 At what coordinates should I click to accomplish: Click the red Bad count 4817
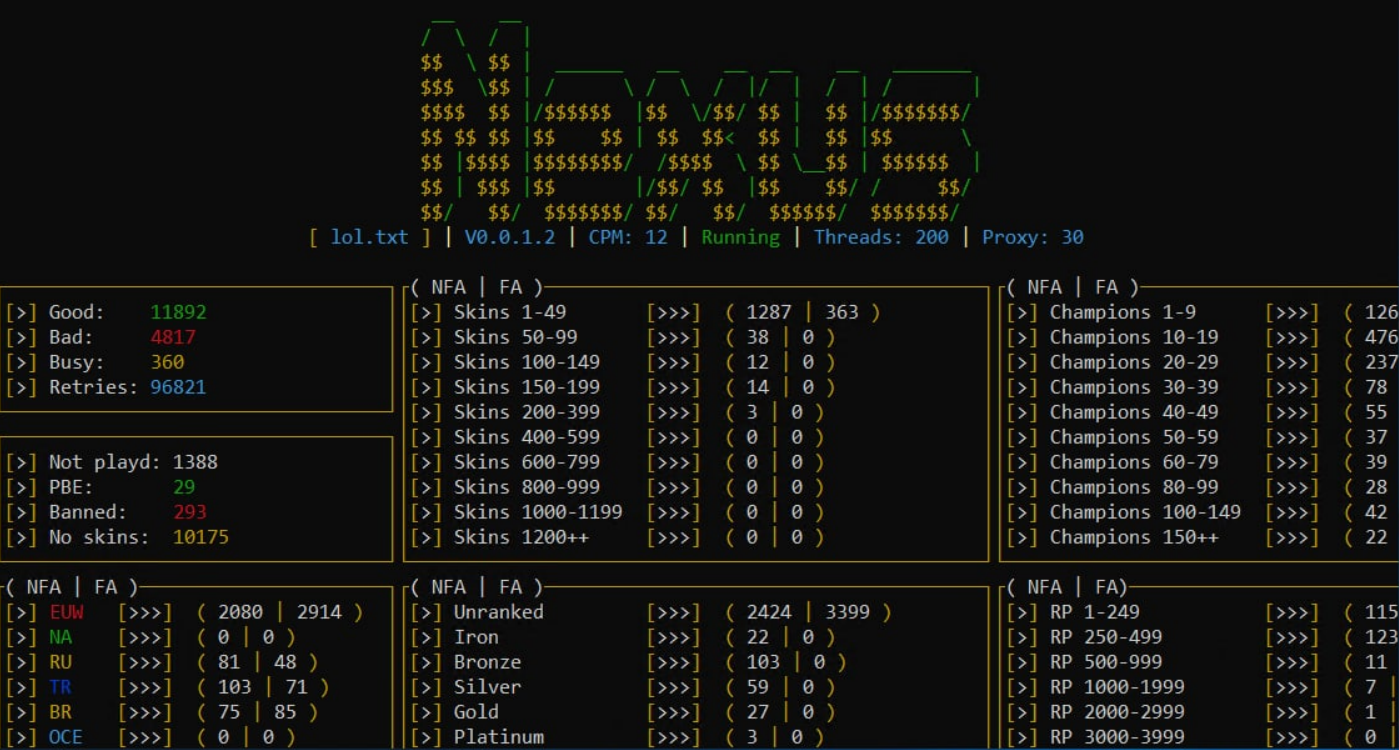(x=173, y=337)
